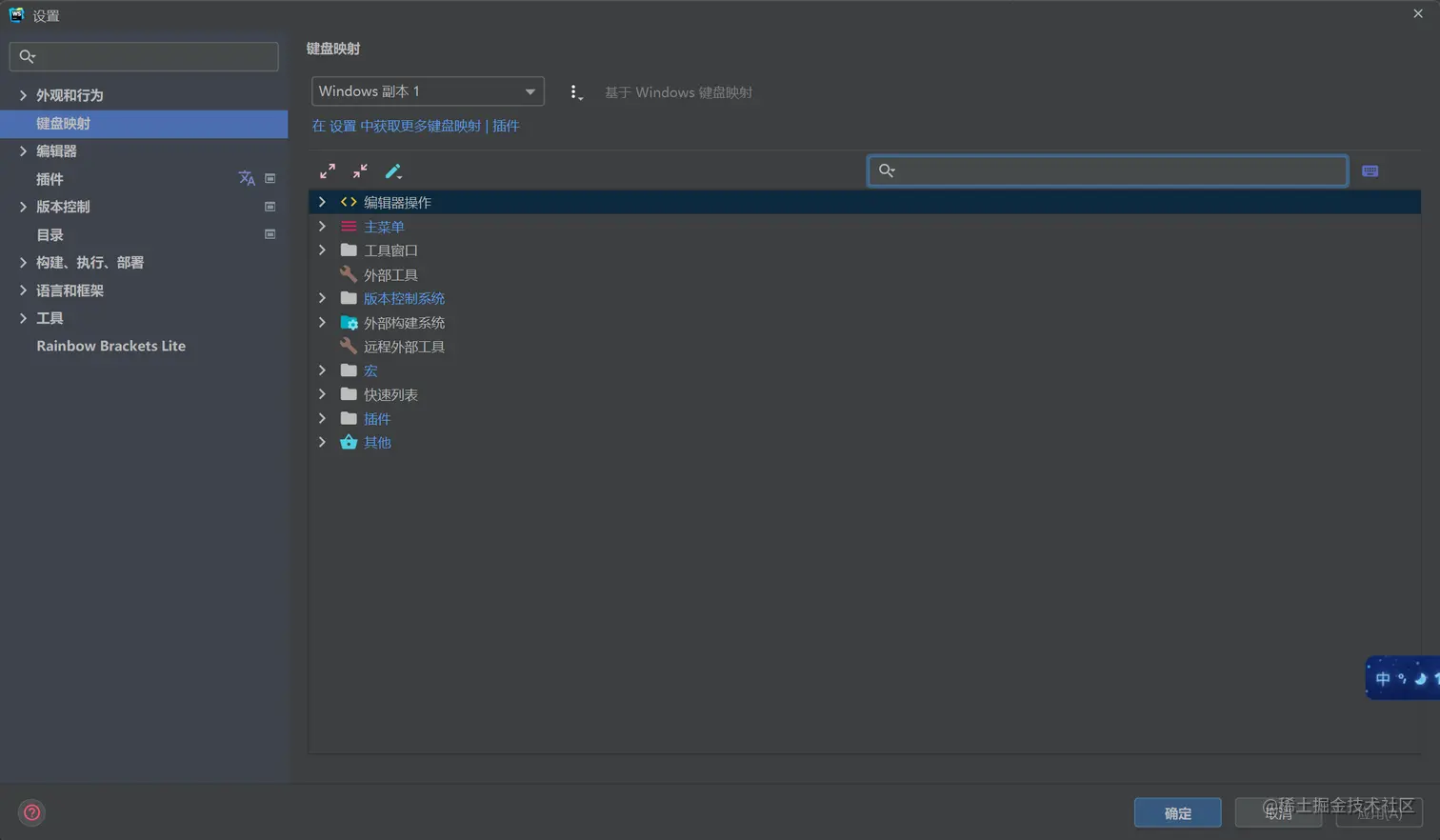Open help via the question mark icon

pyautogui.click(x=31, y=812)
